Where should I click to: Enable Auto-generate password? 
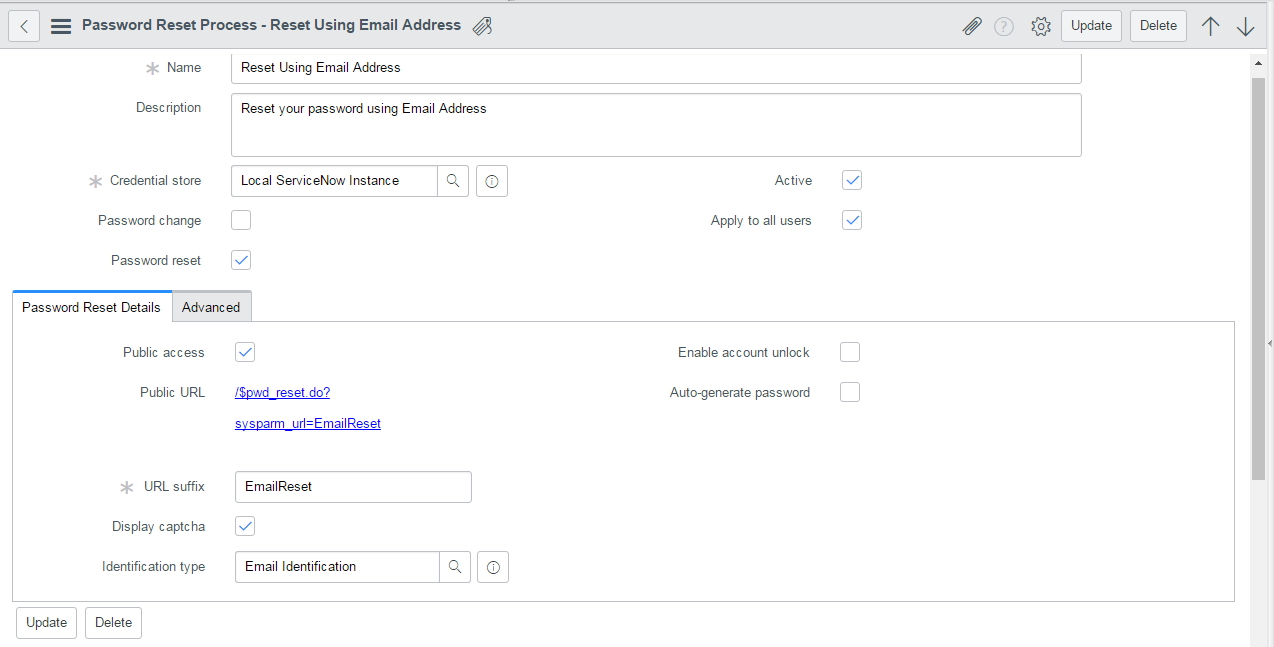click(x=849, y=392)
